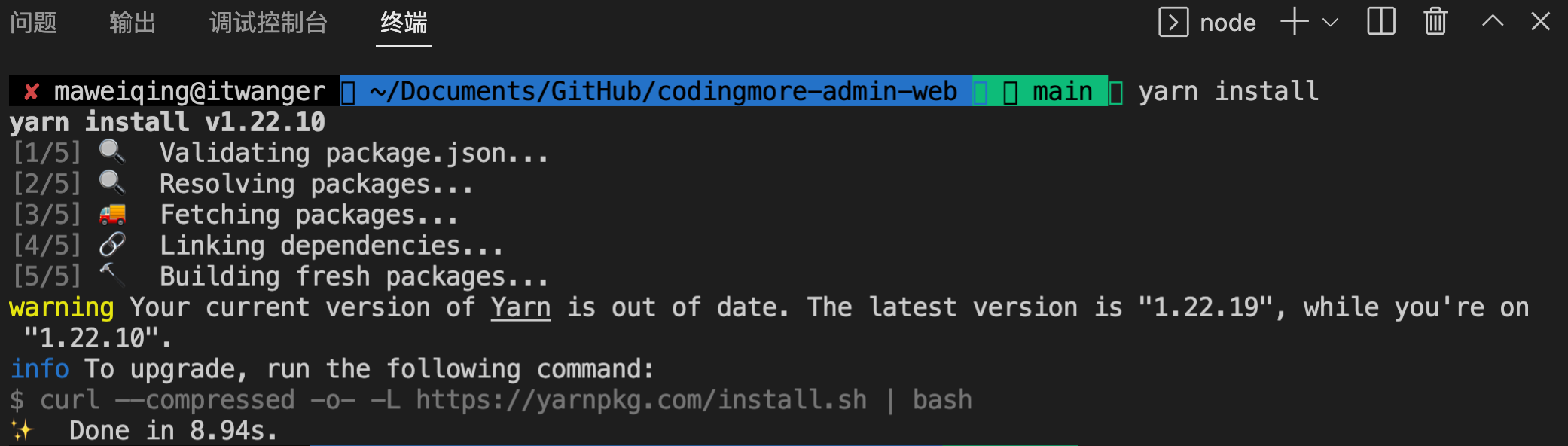Switch to the 输出 (Output) tab
This screenshot has width=1568, height=446.
[x=133, y=23]
